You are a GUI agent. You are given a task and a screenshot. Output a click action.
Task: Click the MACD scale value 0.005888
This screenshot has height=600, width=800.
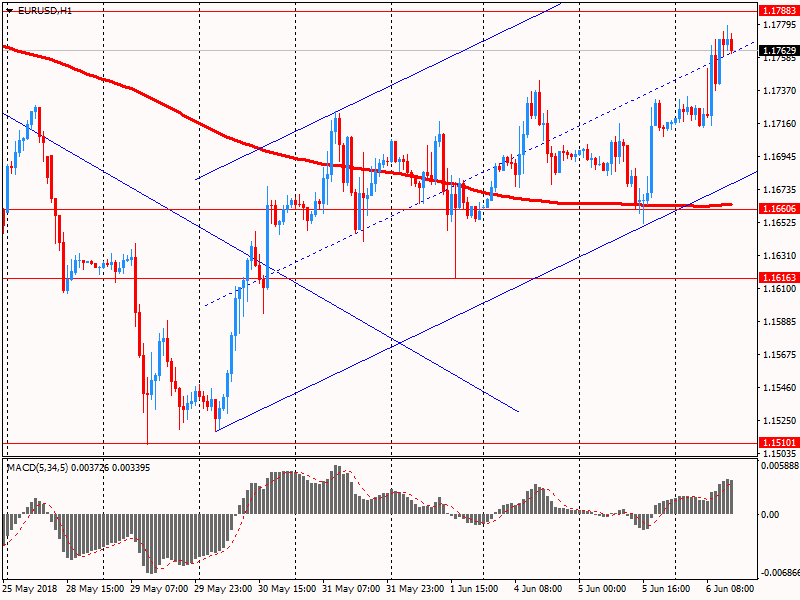tap(780, 465)
